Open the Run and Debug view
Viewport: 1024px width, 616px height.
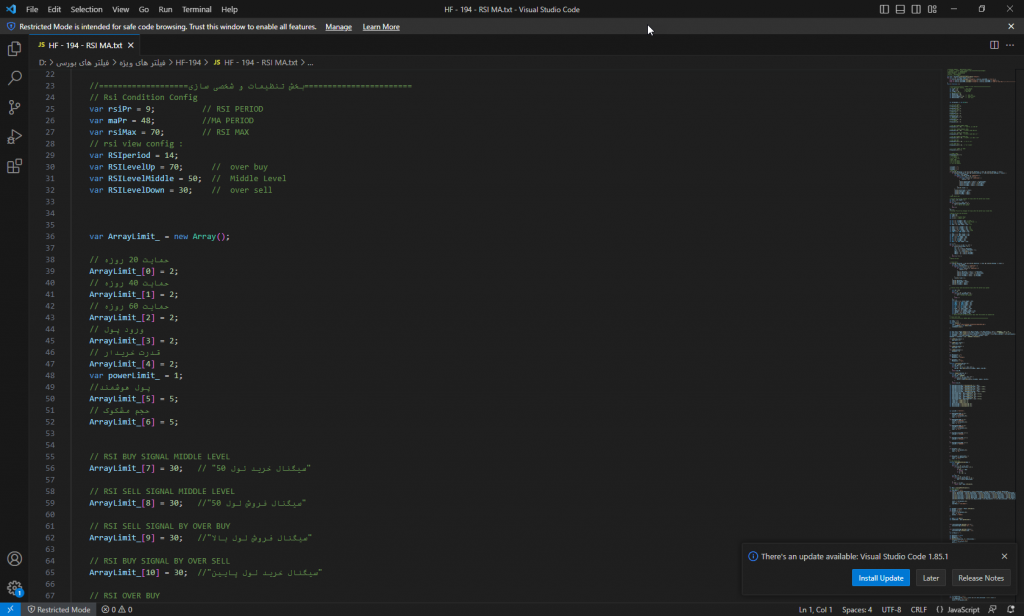click(x=14, y=137)
